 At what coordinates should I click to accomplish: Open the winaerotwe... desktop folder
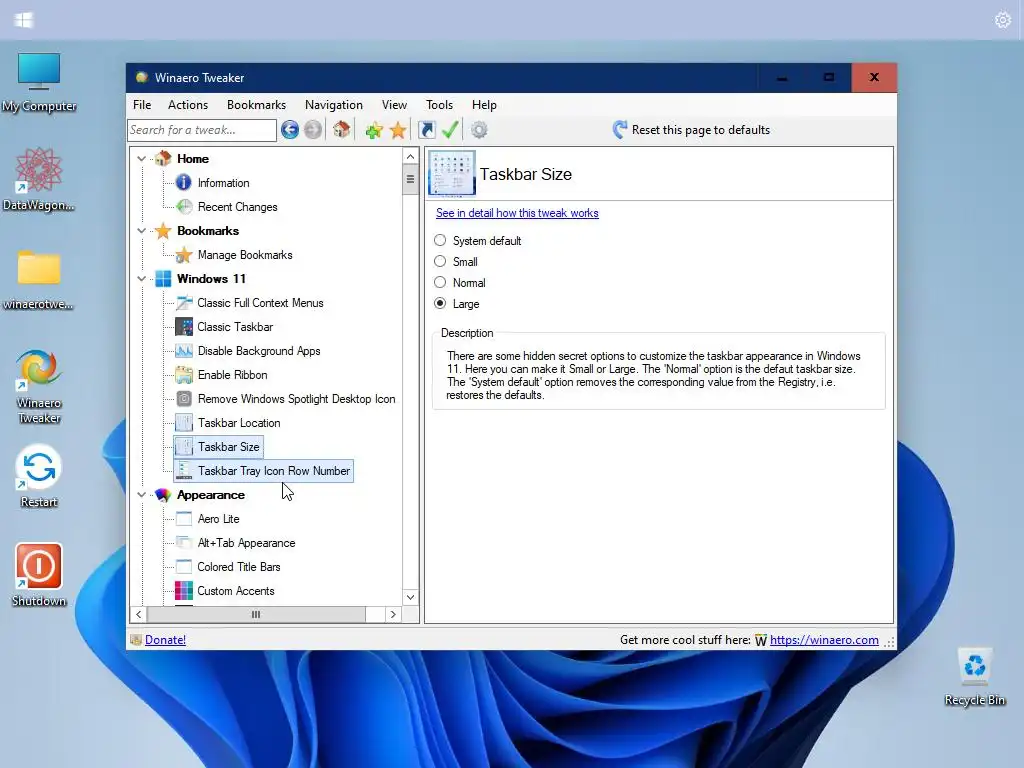coord(39,280)
